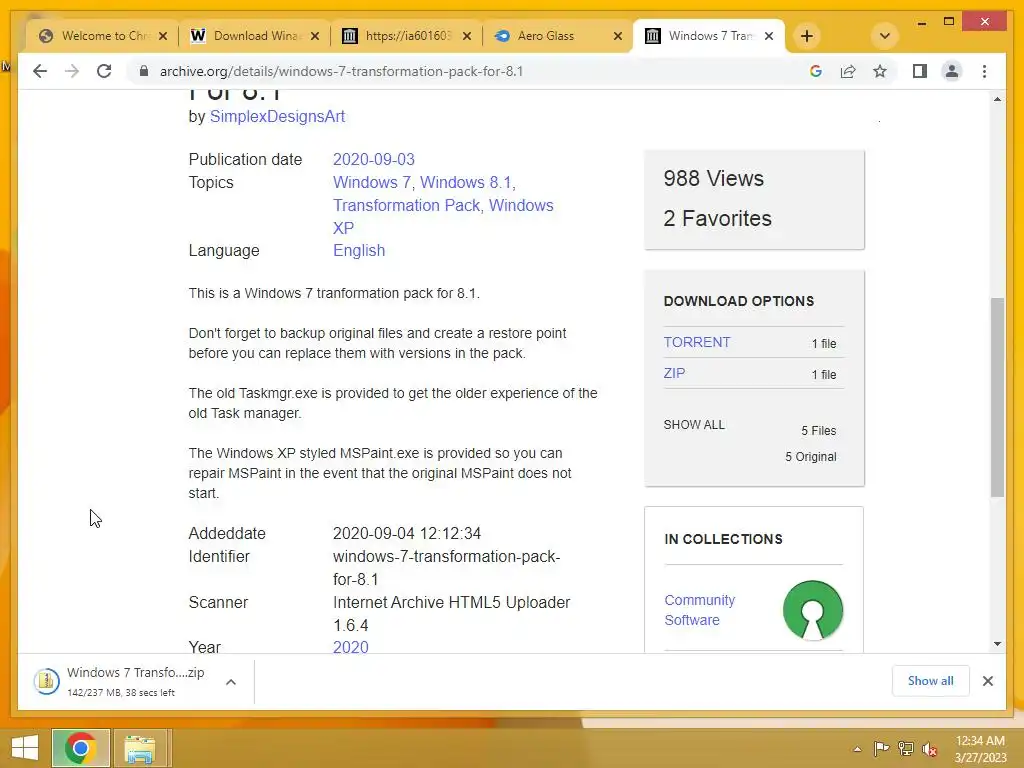The image size is (1024, 768).
Task: Show hidden system tray icons arrow
Action: point(857,749)
